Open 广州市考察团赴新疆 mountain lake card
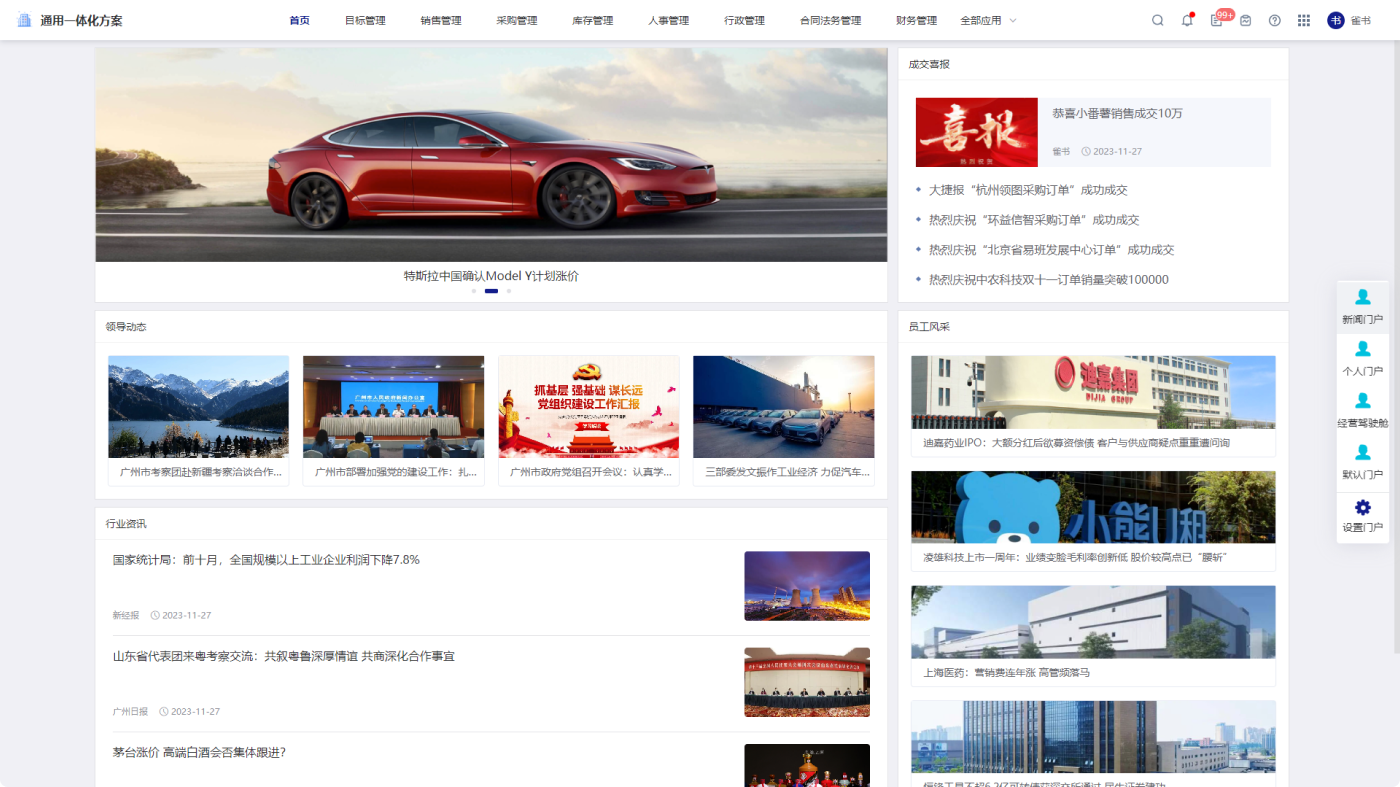This screenshot has width=1400, height=787. 198,421
